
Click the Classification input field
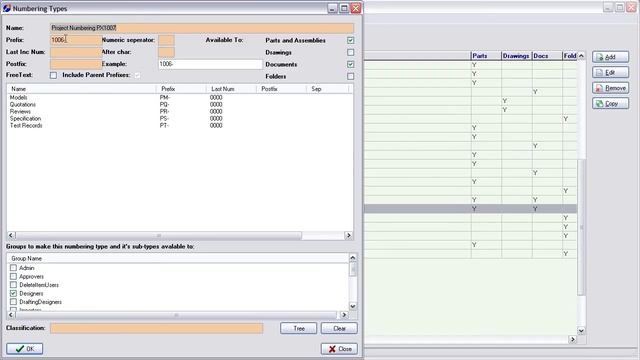coord(157,328)
